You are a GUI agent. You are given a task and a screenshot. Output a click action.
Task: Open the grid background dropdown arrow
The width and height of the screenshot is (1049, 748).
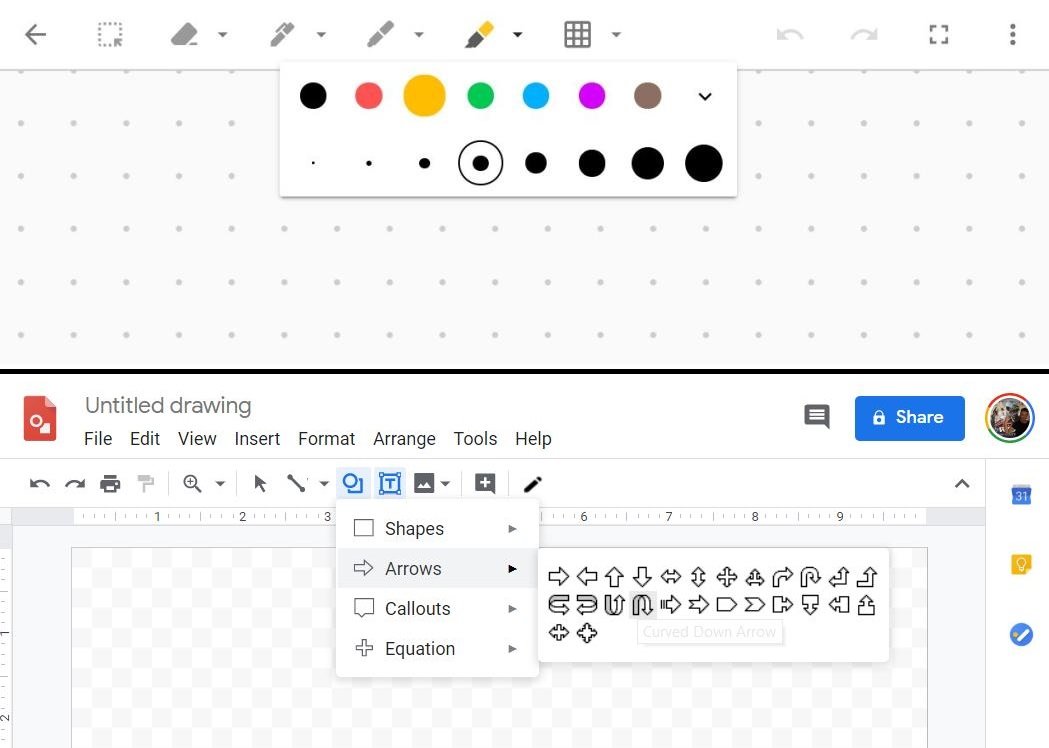tap(616, 35)
